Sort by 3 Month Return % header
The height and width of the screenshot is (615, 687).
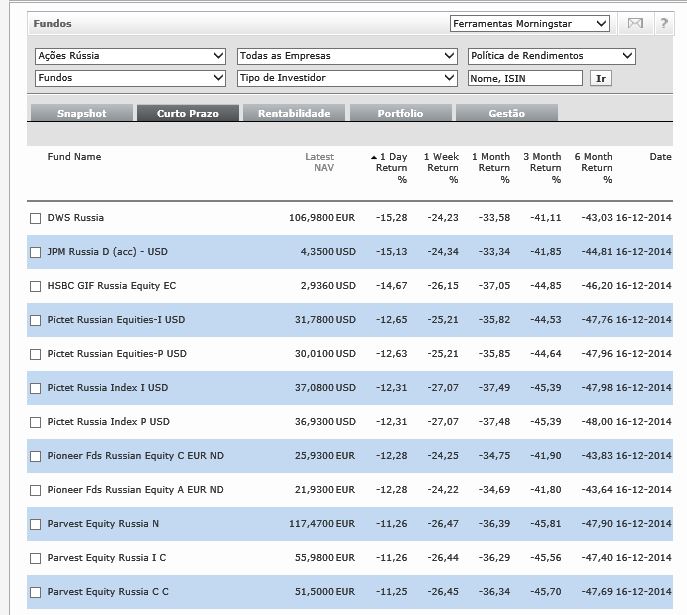click(542, 168)
